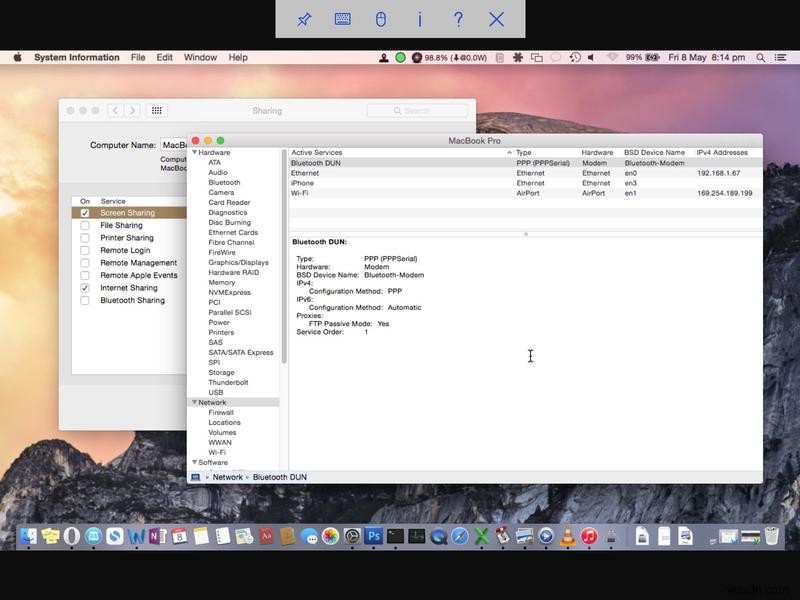800x600 pixels.
Task: Enable Bluetooth Sharing
Action: 85,299
